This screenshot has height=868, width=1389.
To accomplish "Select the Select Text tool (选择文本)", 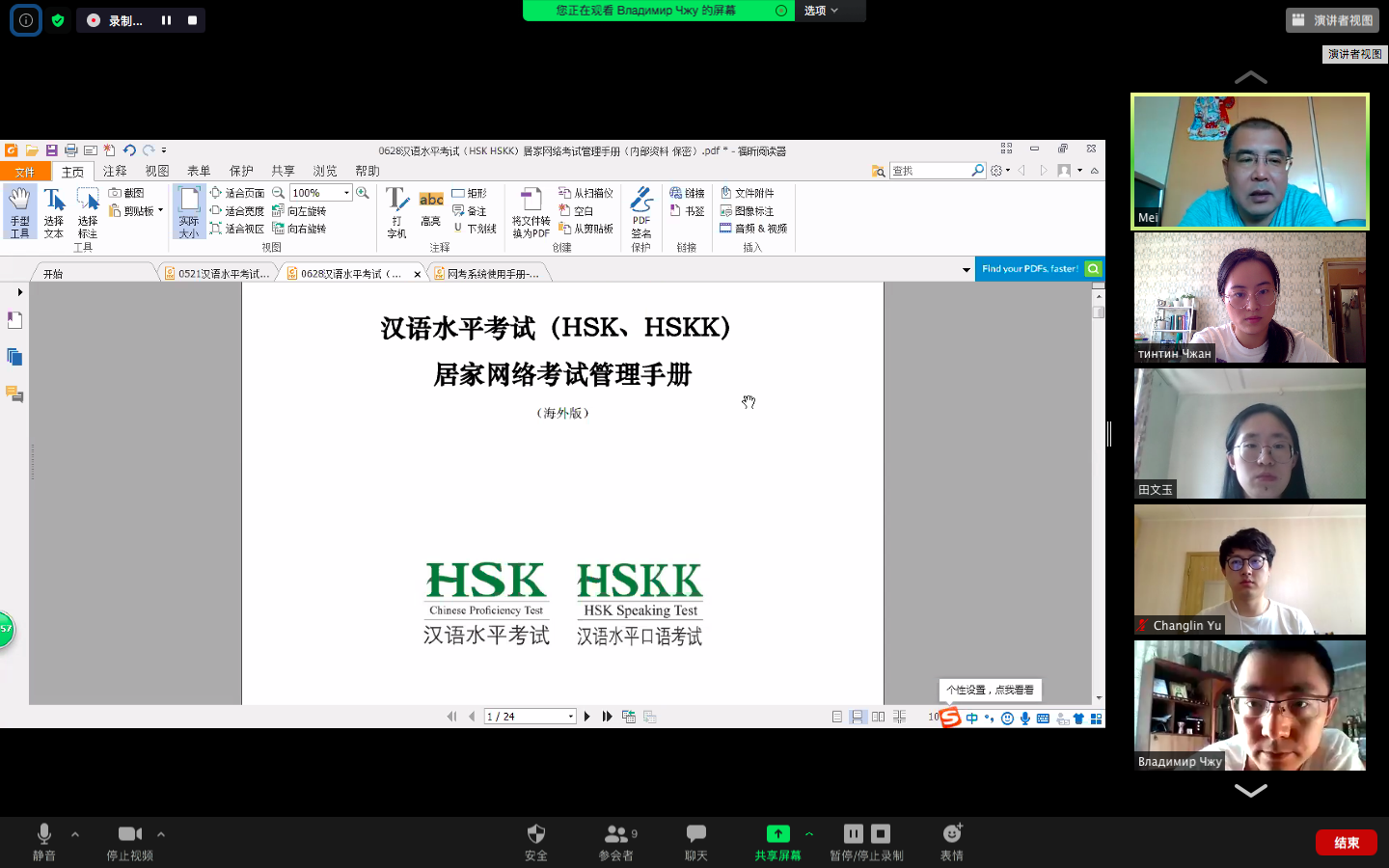I will tap(53, 212).
